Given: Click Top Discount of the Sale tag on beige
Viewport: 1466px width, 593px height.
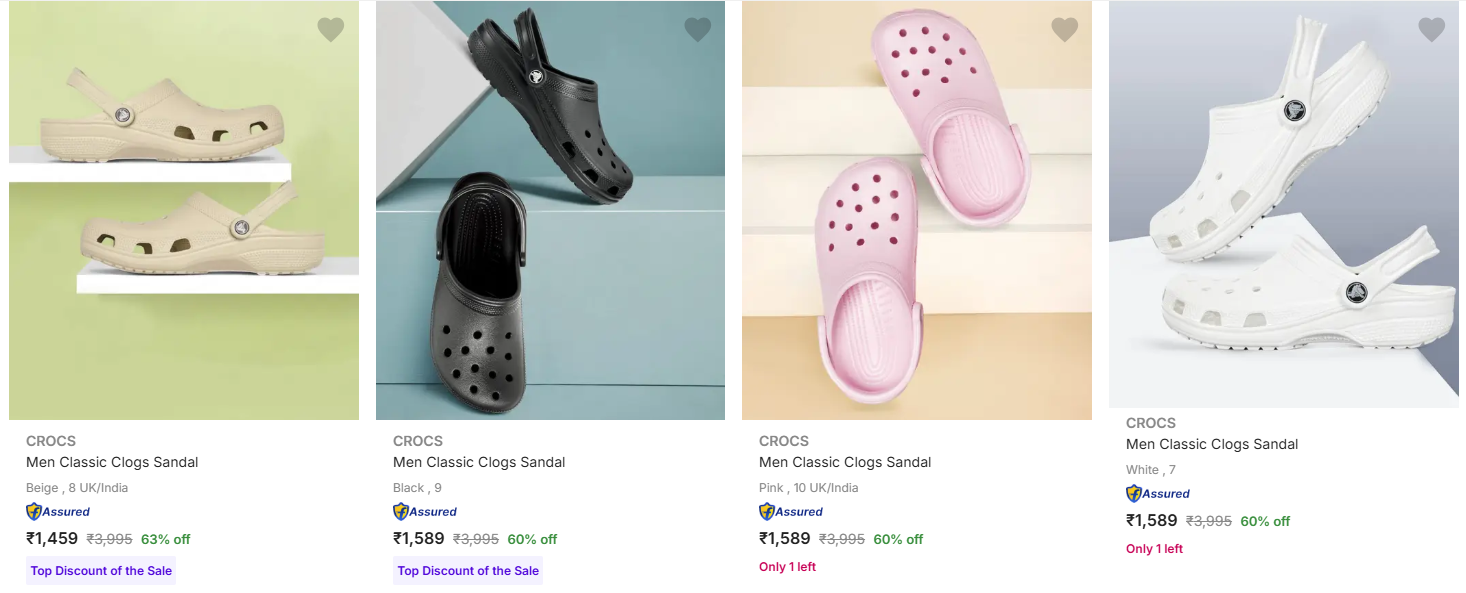Looking at the screenshot, I should (101, 571).
